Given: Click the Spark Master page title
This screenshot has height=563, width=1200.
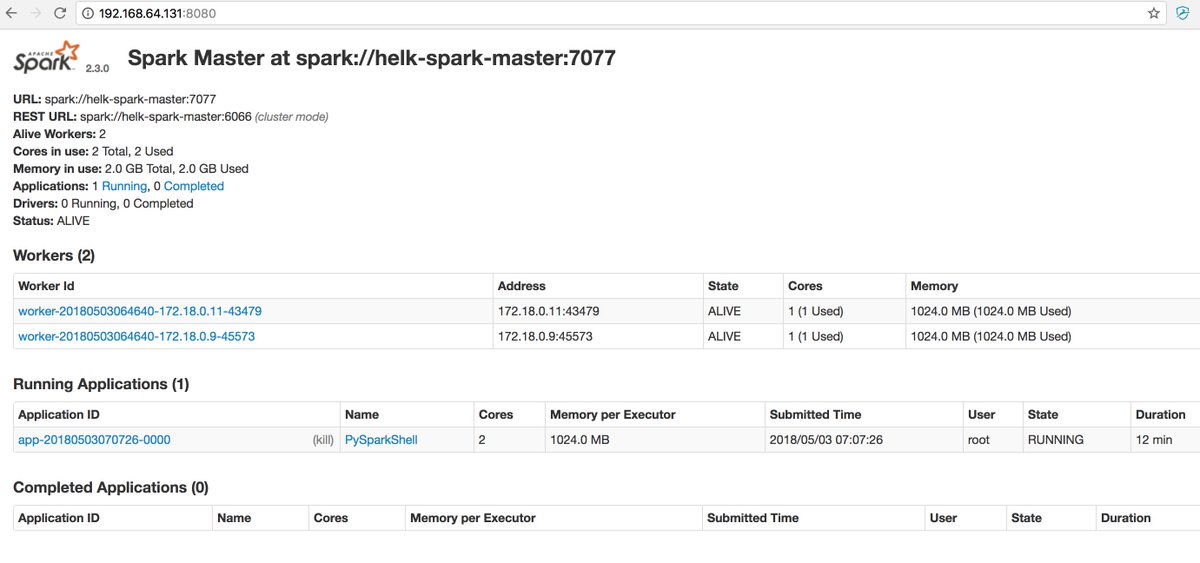Looking at the screenshot, I should pos(371,58).
